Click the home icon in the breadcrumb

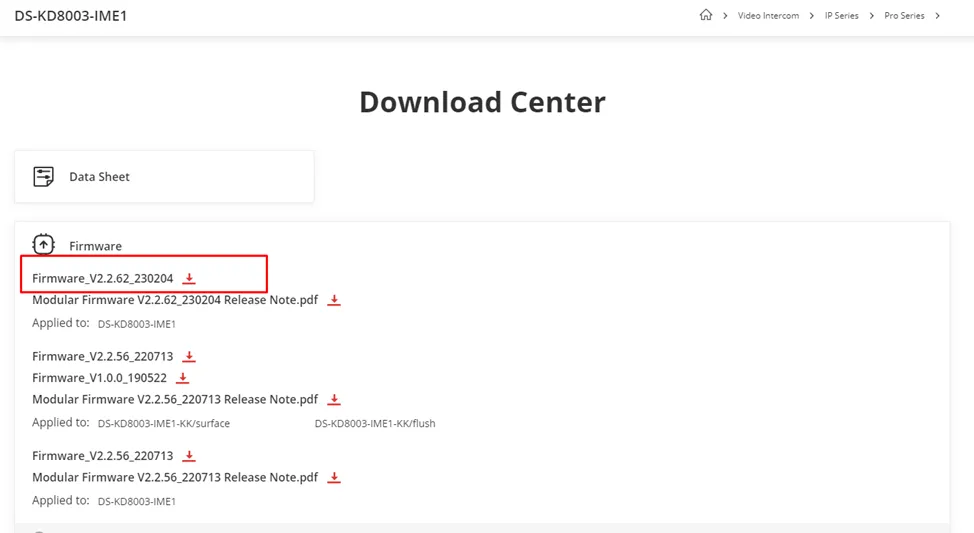(x=706, y=15)
